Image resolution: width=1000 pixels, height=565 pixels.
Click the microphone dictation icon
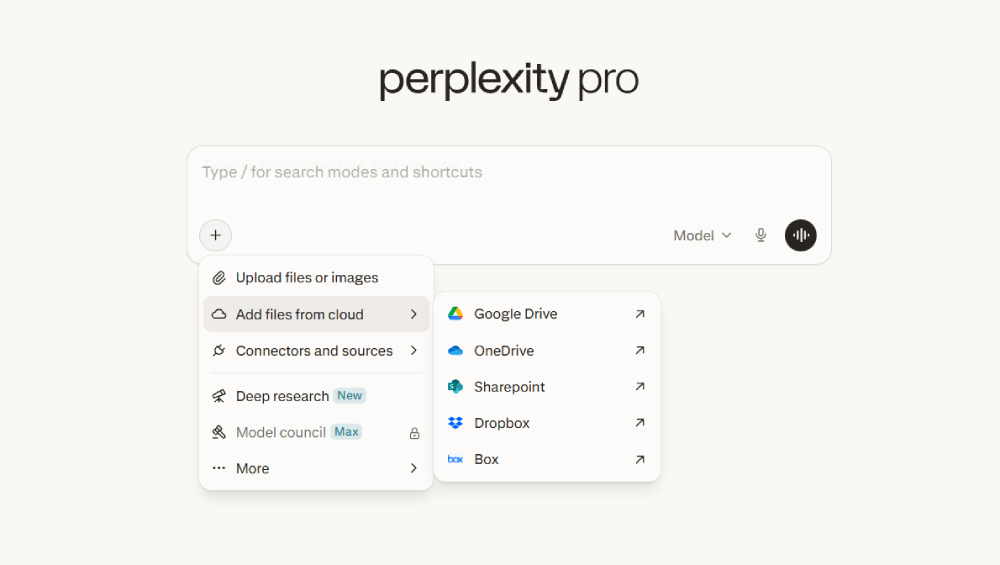[x=761, y=236]
